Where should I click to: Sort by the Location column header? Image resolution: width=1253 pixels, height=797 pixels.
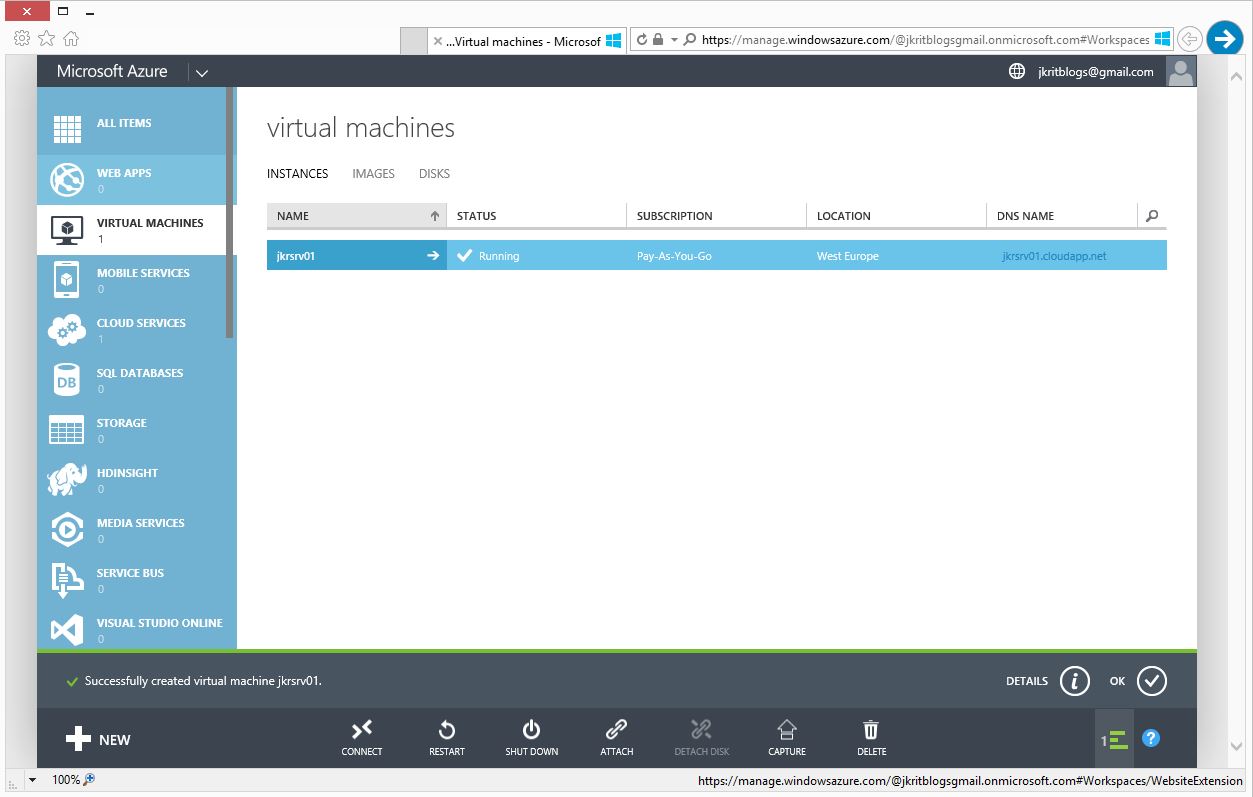897,216
